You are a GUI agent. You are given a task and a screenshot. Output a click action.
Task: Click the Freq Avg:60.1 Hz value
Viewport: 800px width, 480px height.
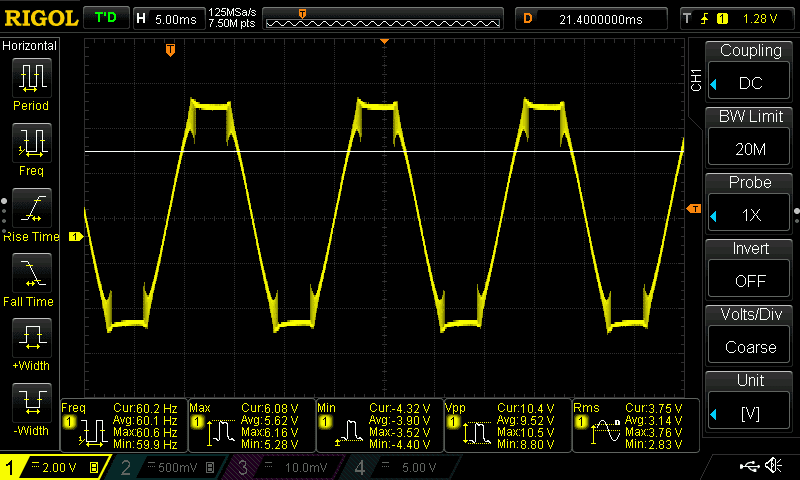[145, 421]
